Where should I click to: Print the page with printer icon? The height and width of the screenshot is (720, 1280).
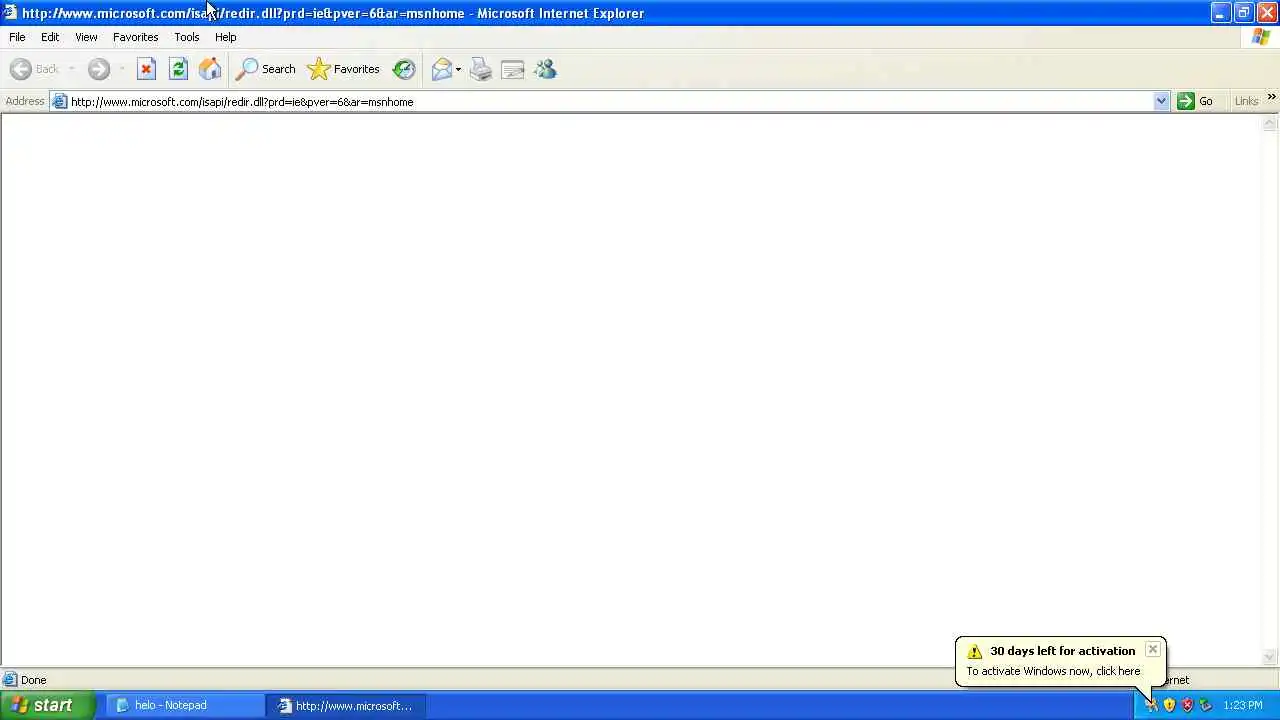(x=481, y=69)
